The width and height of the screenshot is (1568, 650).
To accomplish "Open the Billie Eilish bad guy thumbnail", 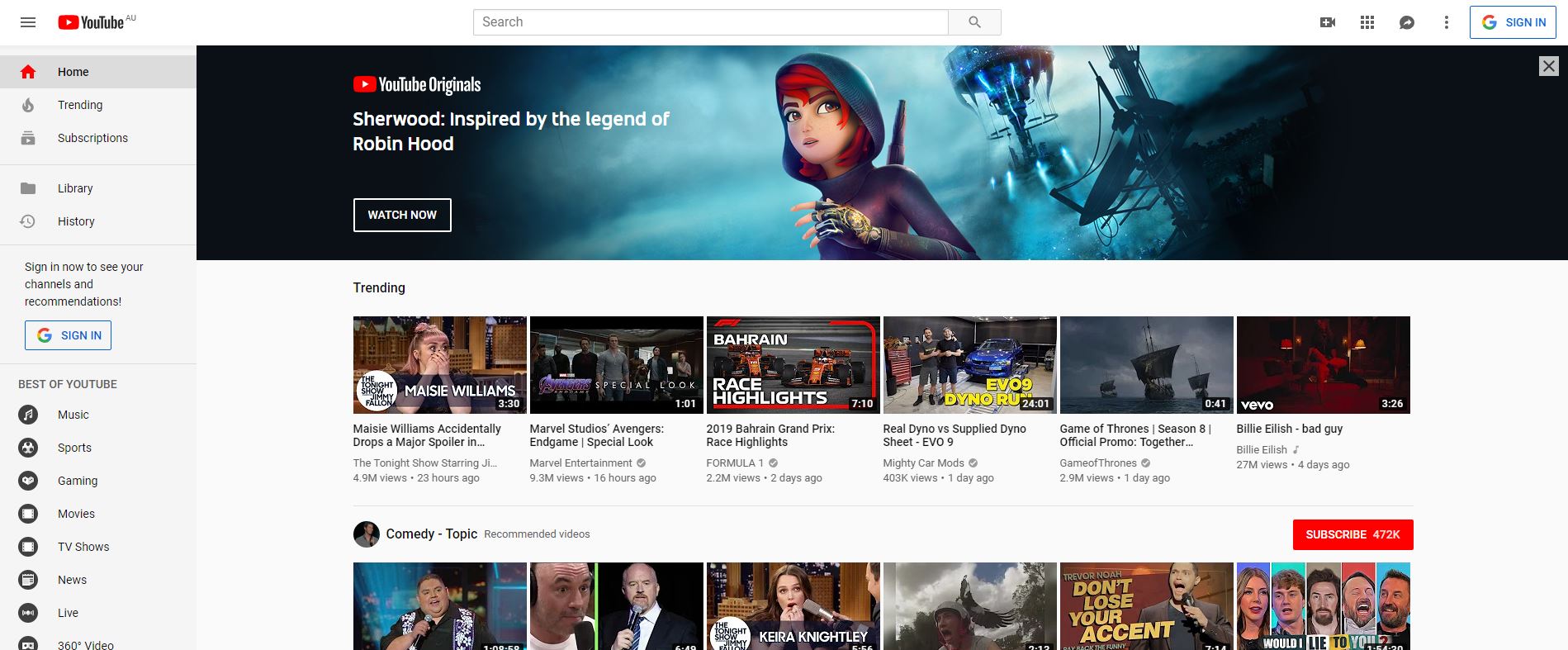I will click(x=1323, y=365).
